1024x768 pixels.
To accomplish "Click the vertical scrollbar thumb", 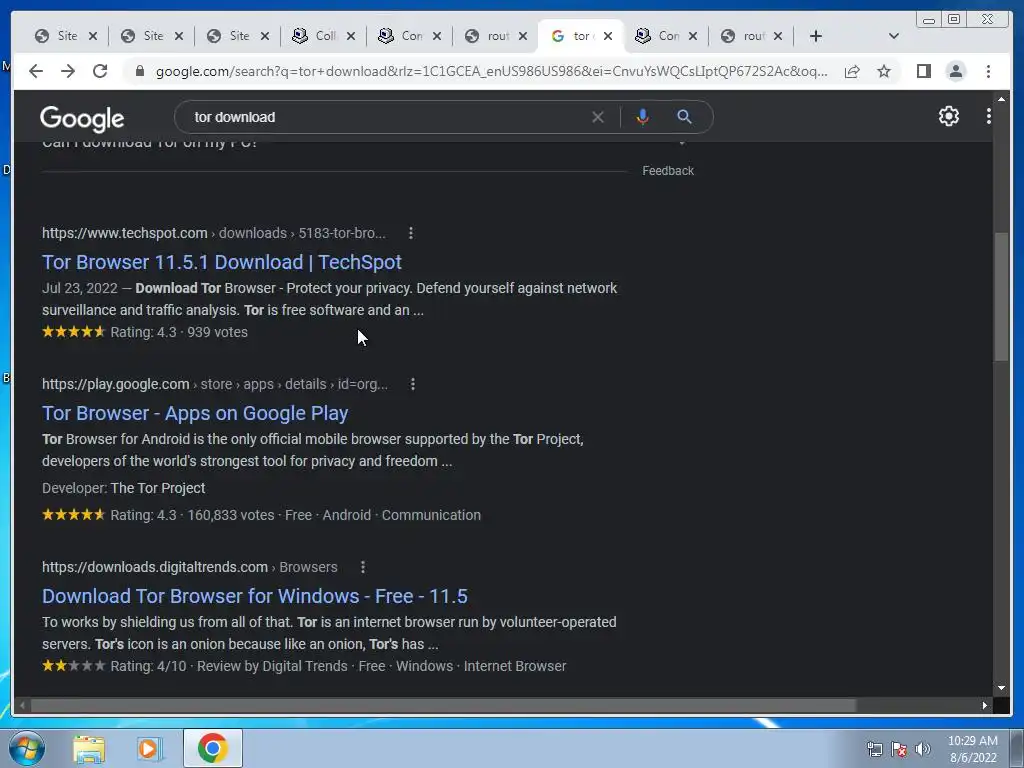I will point(1001,296).
